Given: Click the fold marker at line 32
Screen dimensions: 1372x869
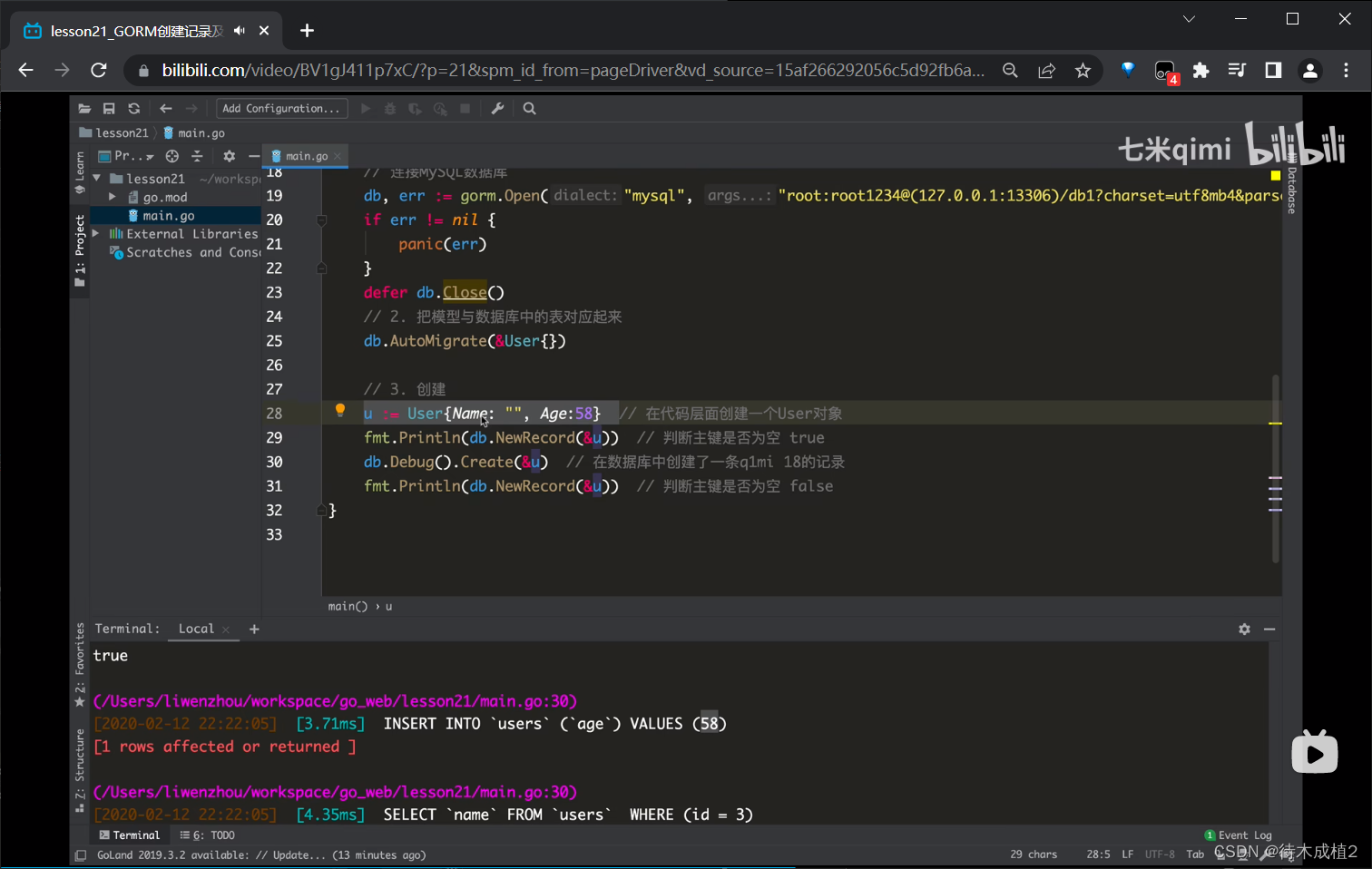Looking at the screenshot, I should (x=321, y=511).
